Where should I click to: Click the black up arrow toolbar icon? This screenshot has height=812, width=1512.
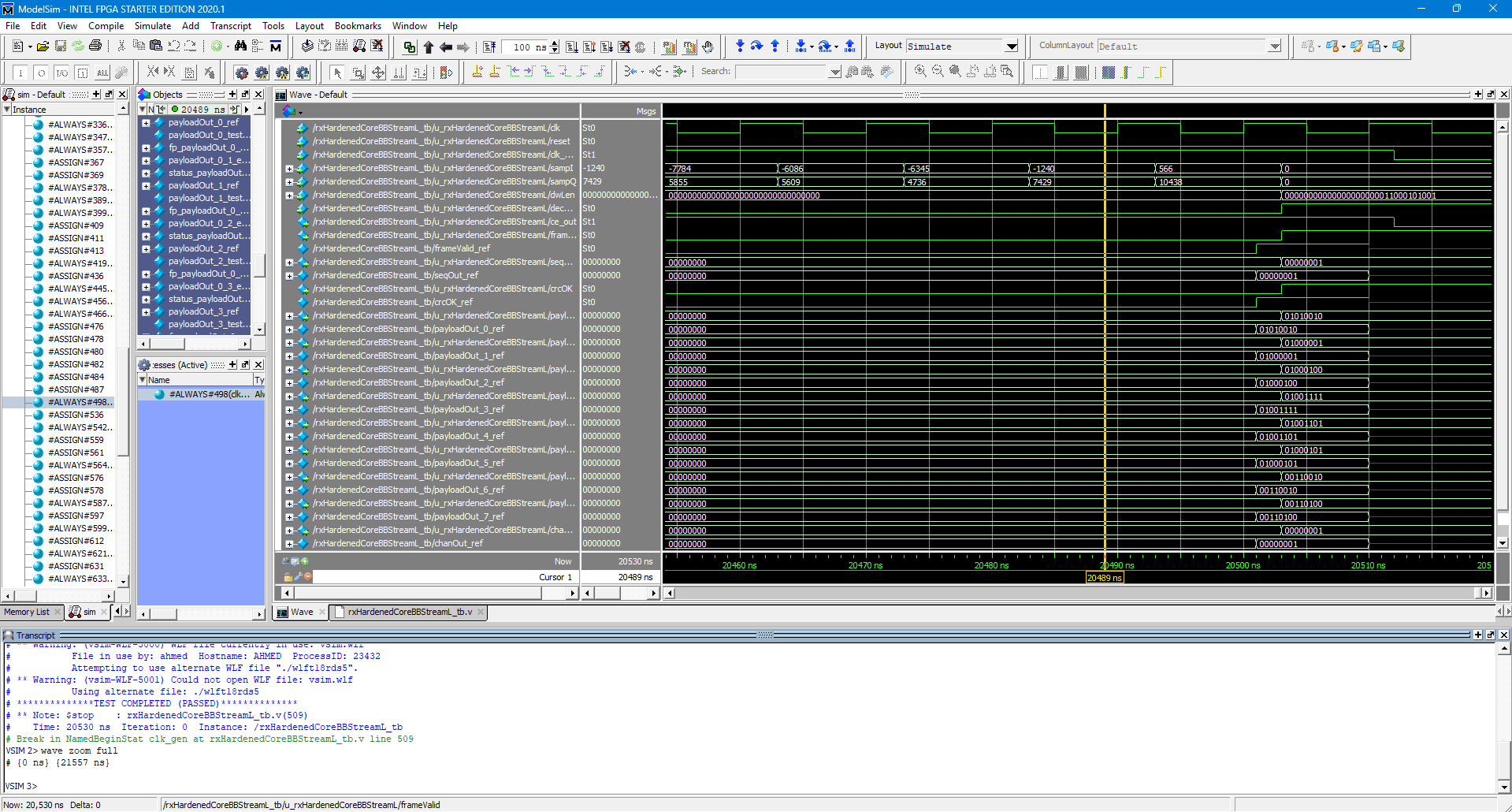coord(428,47)
